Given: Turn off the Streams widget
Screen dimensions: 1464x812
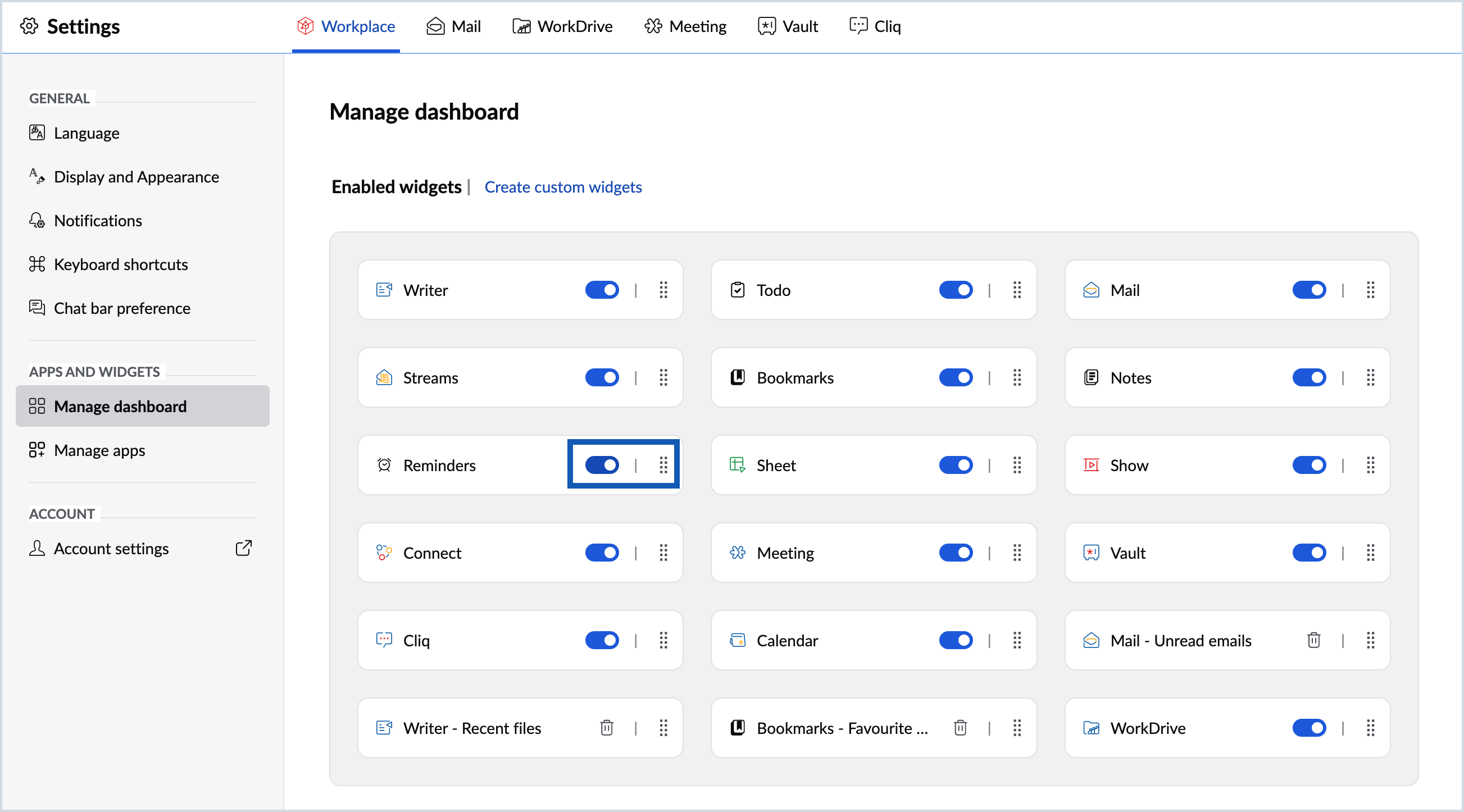Looking at the screenshot, I should [x=602, y=377].
